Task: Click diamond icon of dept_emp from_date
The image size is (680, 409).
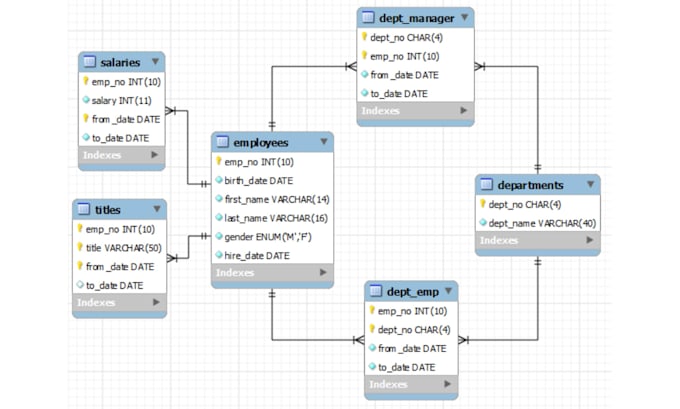Action: point(373,348)
